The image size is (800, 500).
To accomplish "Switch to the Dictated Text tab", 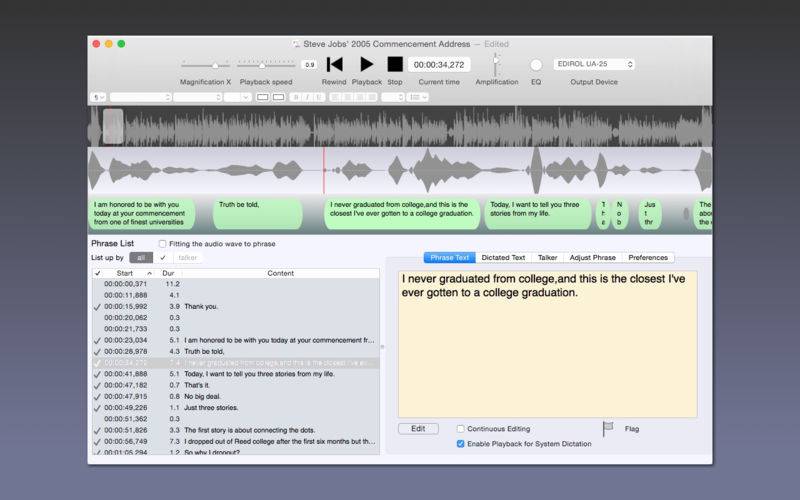I will coord(503,258).
